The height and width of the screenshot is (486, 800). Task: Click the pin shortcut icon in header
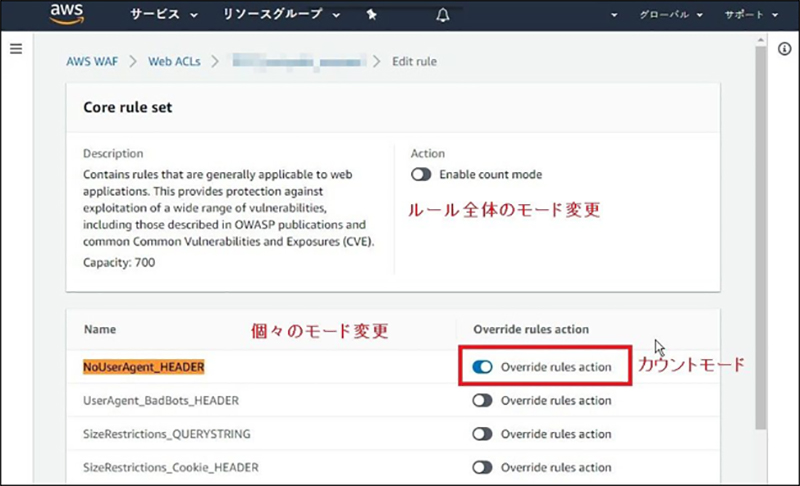(371, 15)
